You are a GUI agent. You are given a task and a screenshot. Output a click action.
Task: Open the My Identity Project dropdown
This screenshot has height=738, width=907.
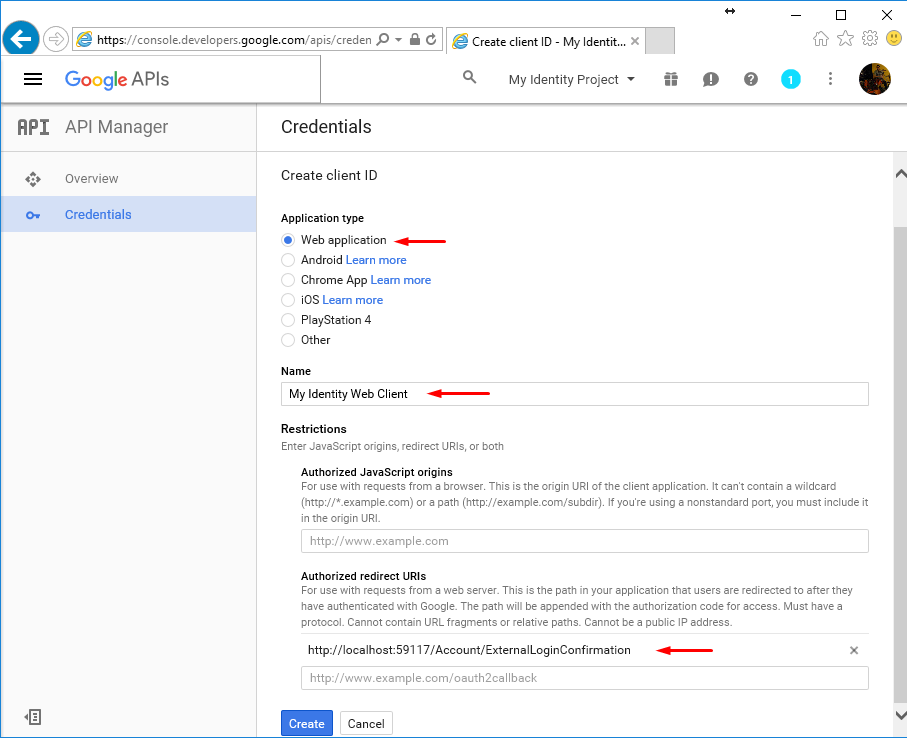pos(572,79)
